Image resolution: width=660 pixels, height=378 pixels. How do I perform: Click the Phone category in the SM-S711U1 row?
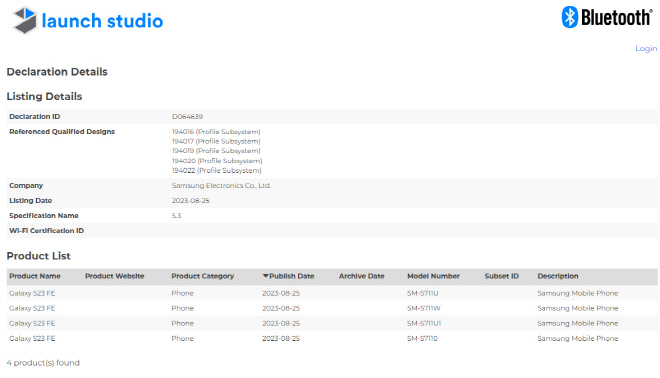[x=182, y=324]
